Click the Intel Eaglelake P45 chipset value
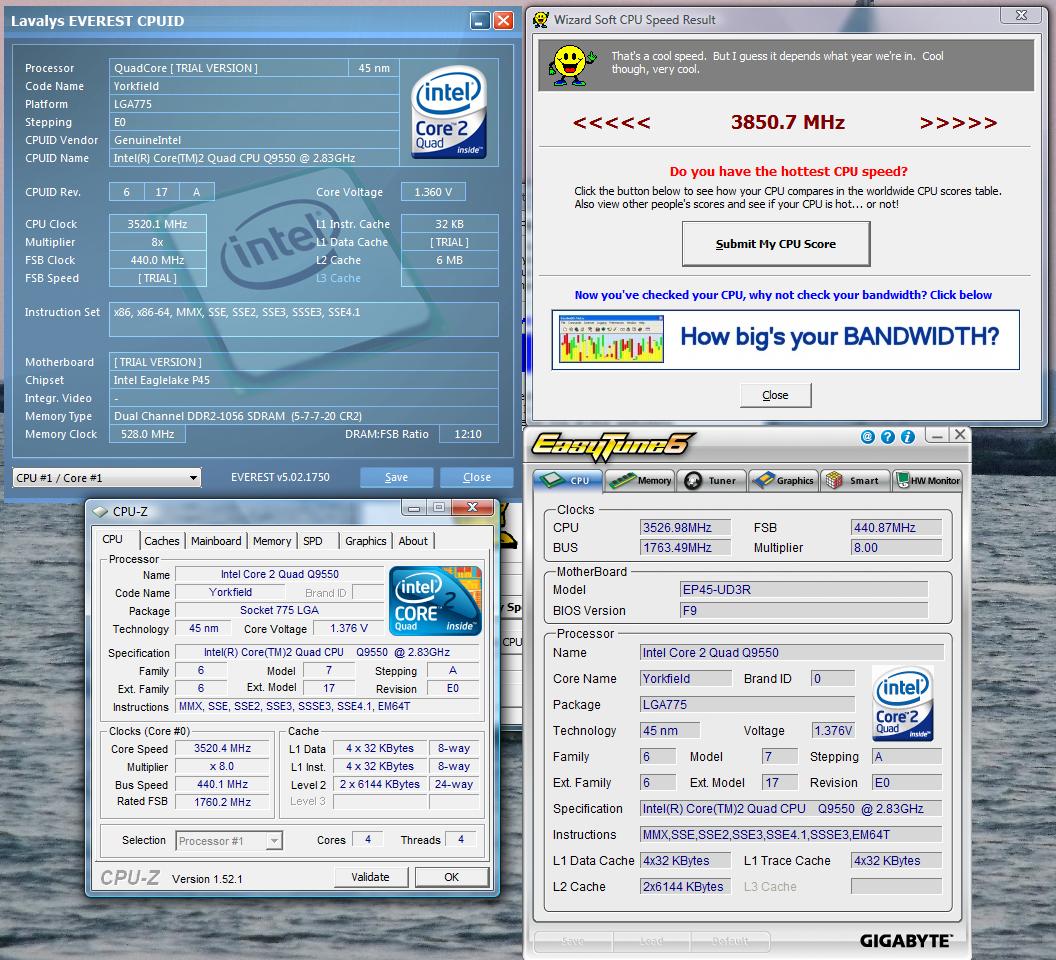1056x960 pixels. click(x=304, y=380)
